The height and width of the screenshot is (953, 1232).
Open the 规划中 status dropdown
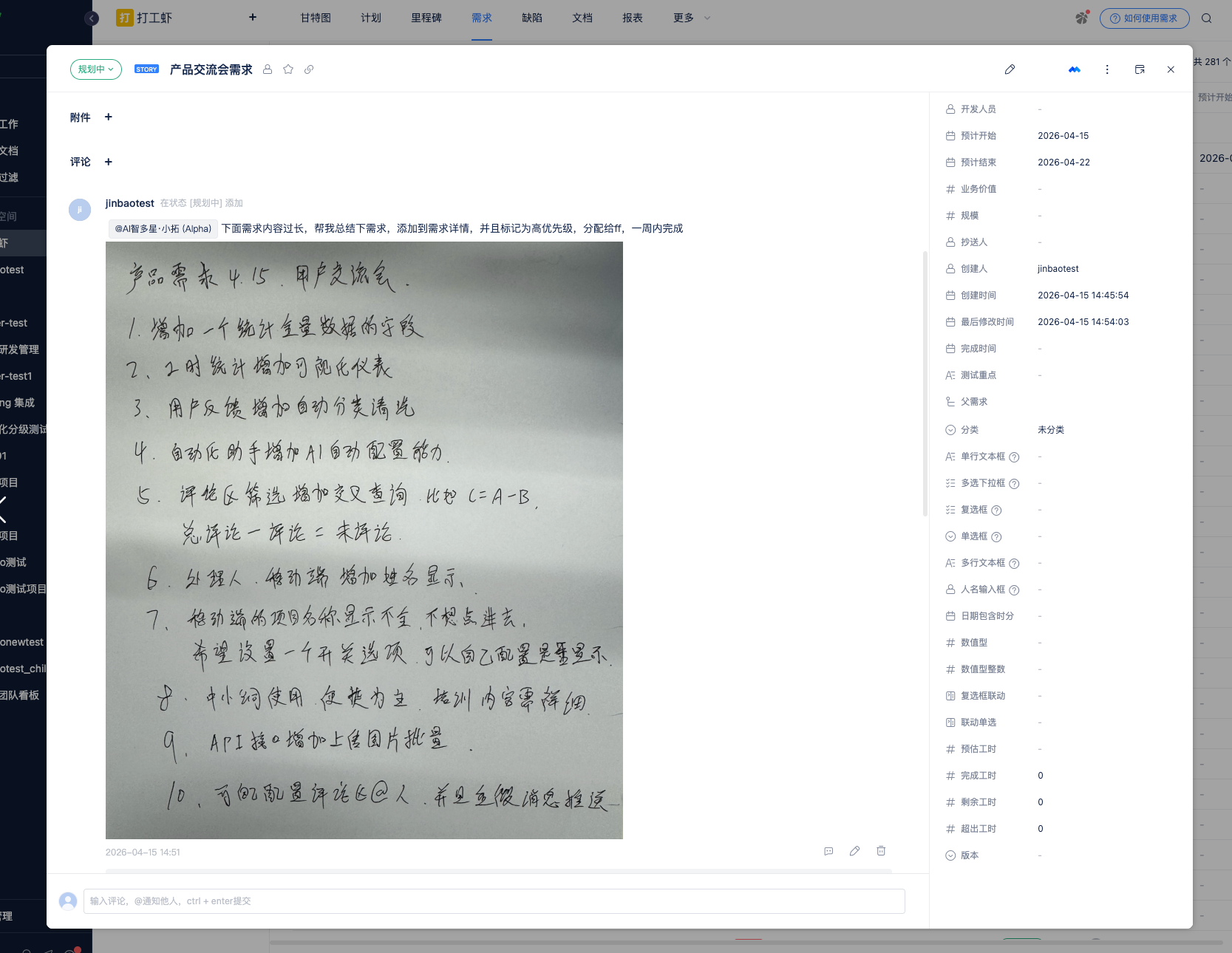pos(96,69)
